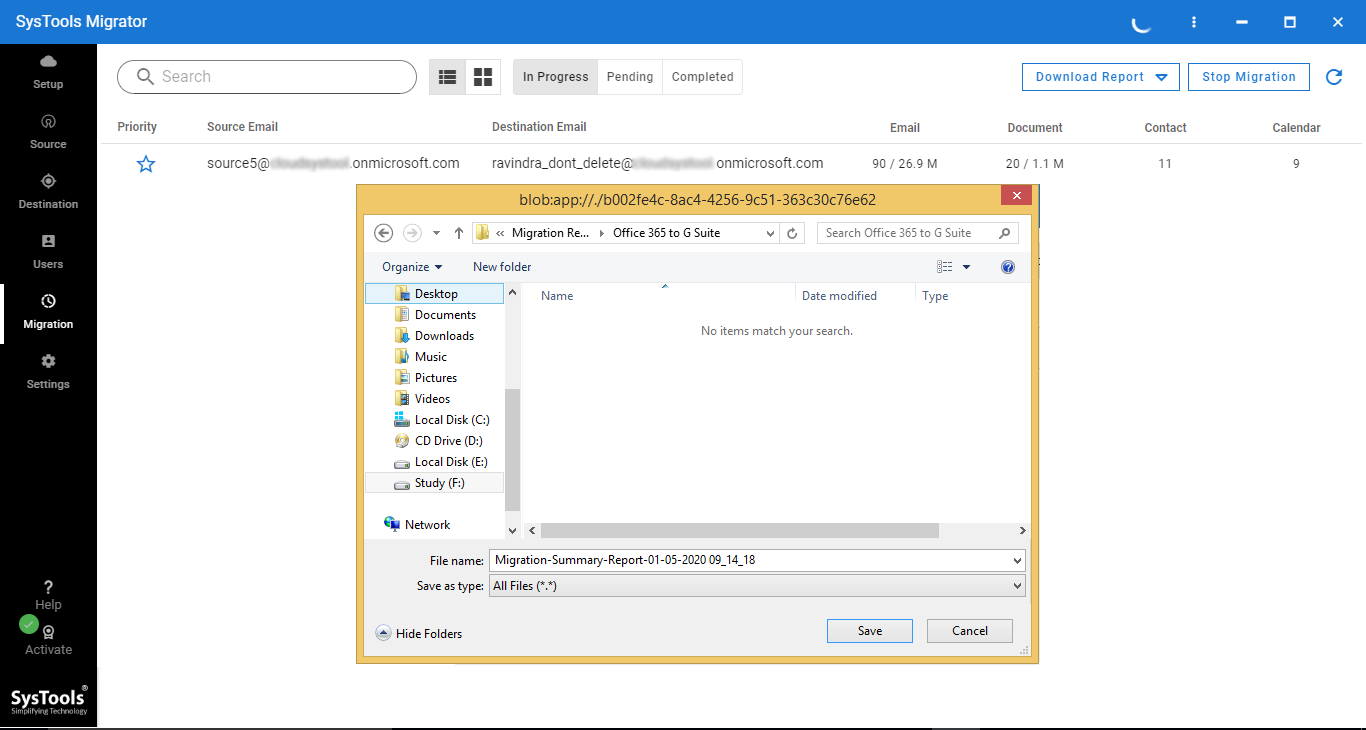The height and width of the screenshot is (730, 1366).
Task: Click Office 365 to G Suite breadcrumb
Action: 666,233
